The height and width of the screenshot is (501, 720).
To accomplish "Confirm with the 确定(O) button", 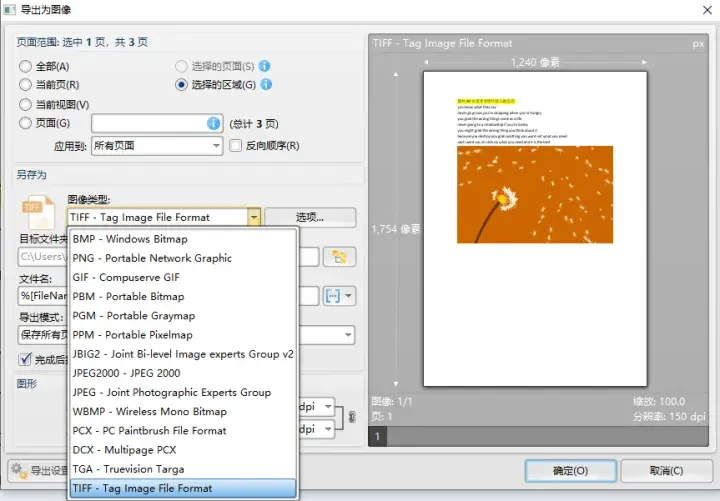I will (x=570, y=471).
